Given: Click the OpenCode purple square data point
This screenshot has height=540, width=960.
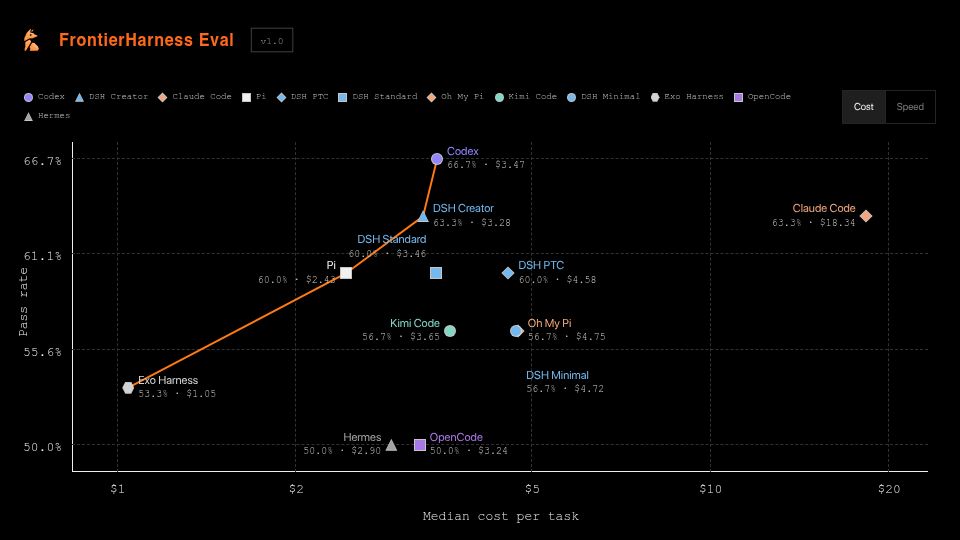Looking at the screenshot, I should coord(420,445).
